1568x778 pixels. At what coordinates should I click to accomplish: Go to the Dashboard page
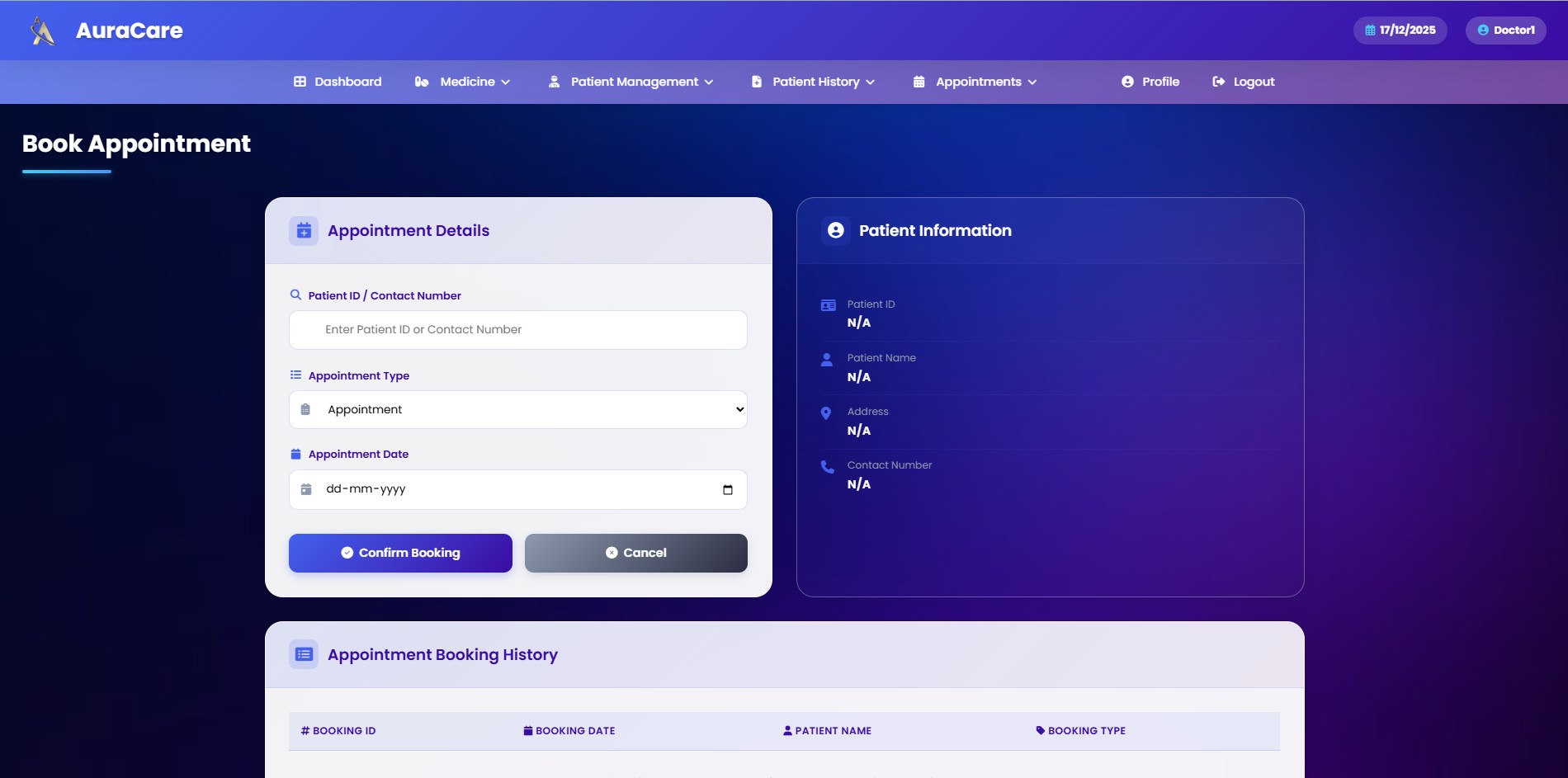338,82
